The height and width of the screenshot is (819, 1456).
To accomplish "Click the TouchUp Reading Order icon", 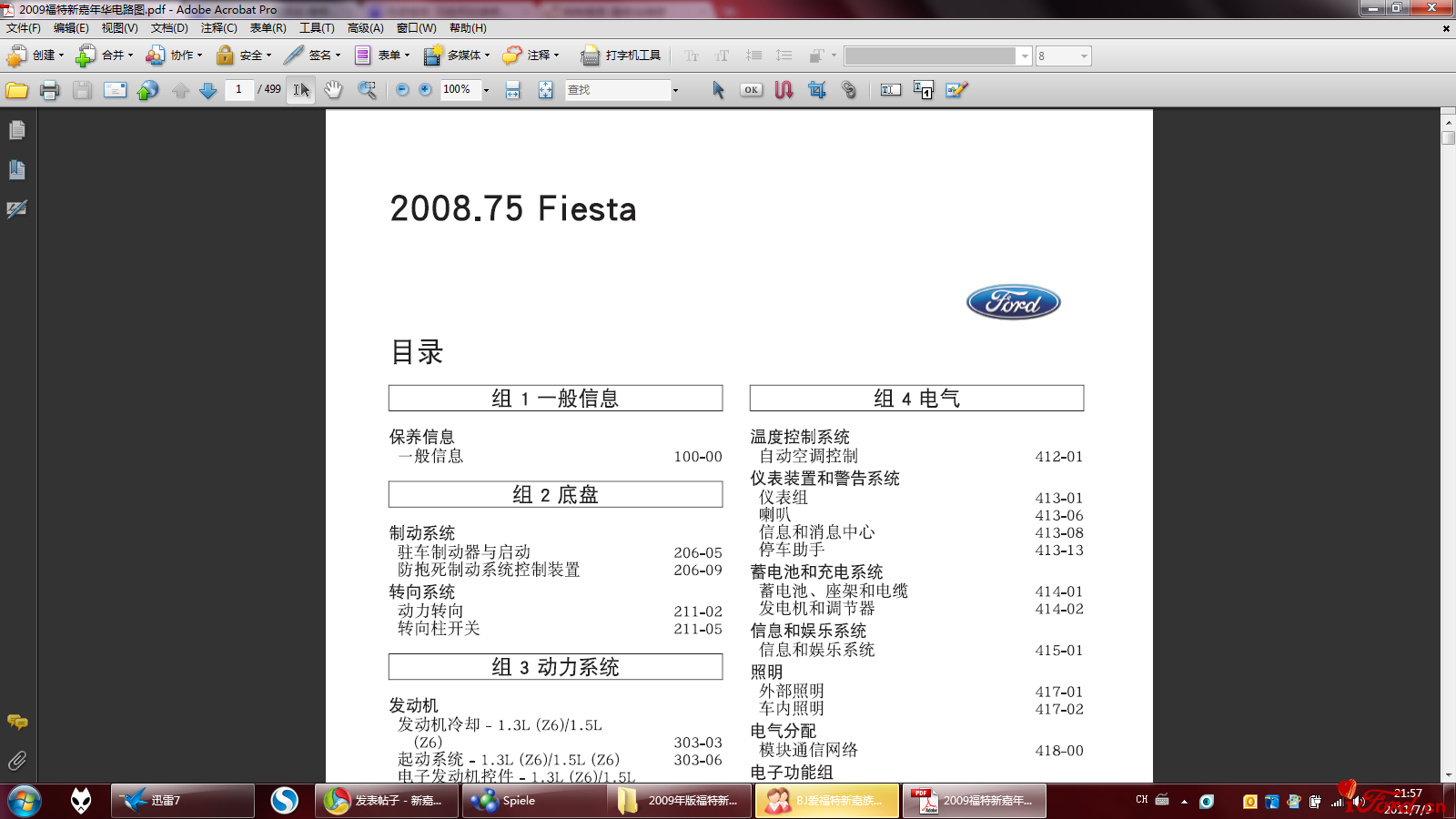I will (924, 90).
